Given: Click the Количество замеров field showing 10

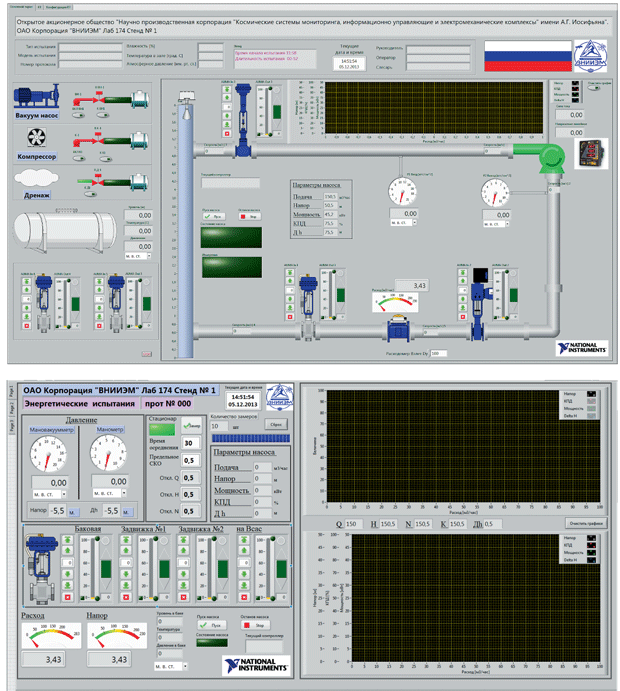Looking at the screenshot, I should click(219, 426).
